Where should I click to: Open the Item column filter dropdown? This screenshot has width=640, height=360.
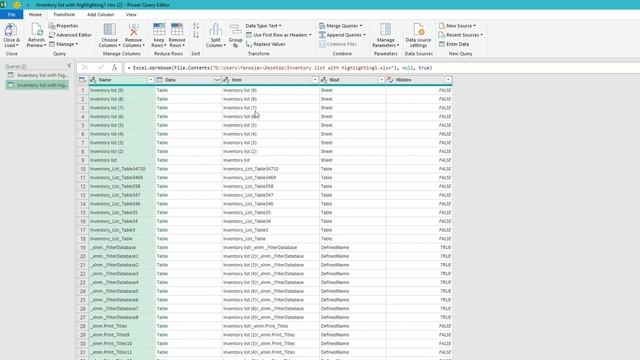[x=315, y=80]
